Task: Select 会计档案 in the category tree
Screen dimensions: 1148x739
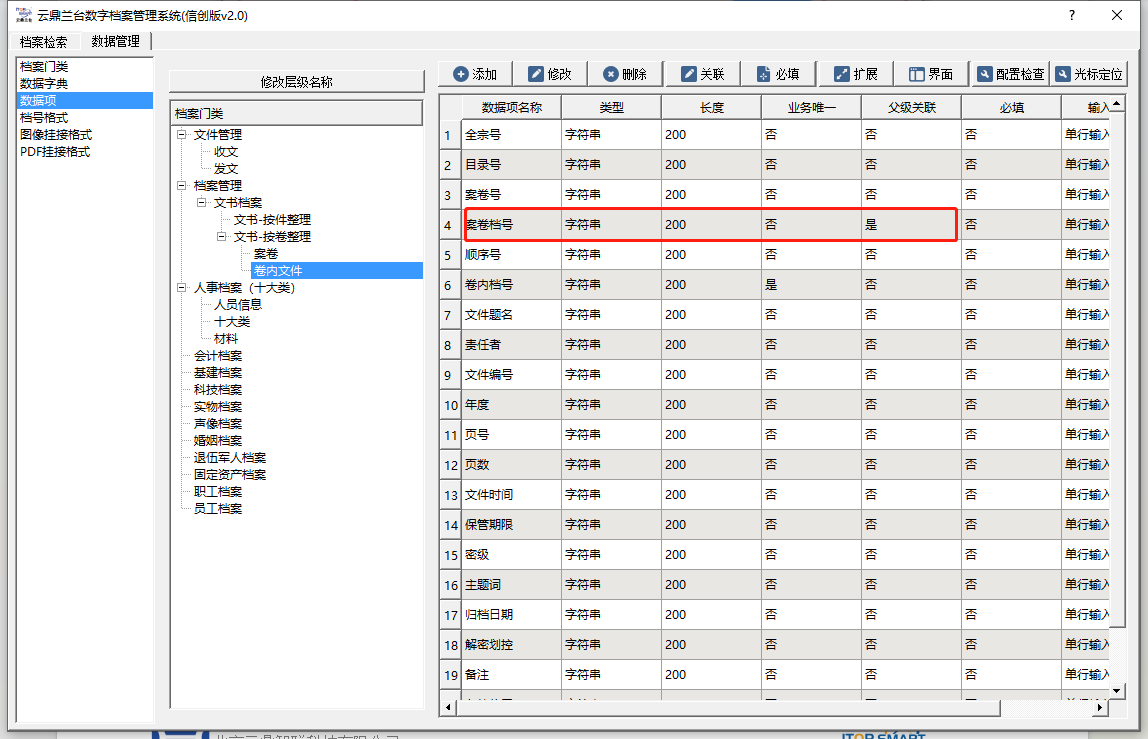Action: click(x=218, y=356)
